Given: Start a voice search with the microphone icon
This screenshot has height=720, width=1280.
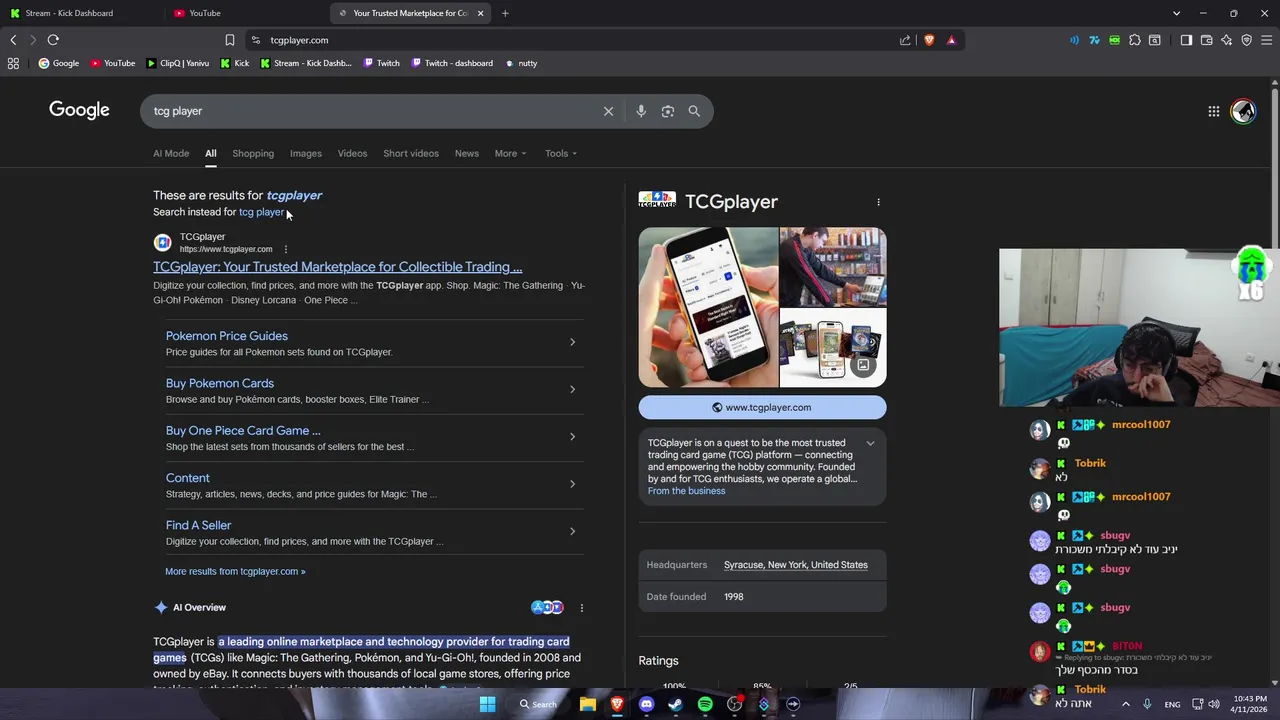Looking at the screenshot, I should coord(641,111).
